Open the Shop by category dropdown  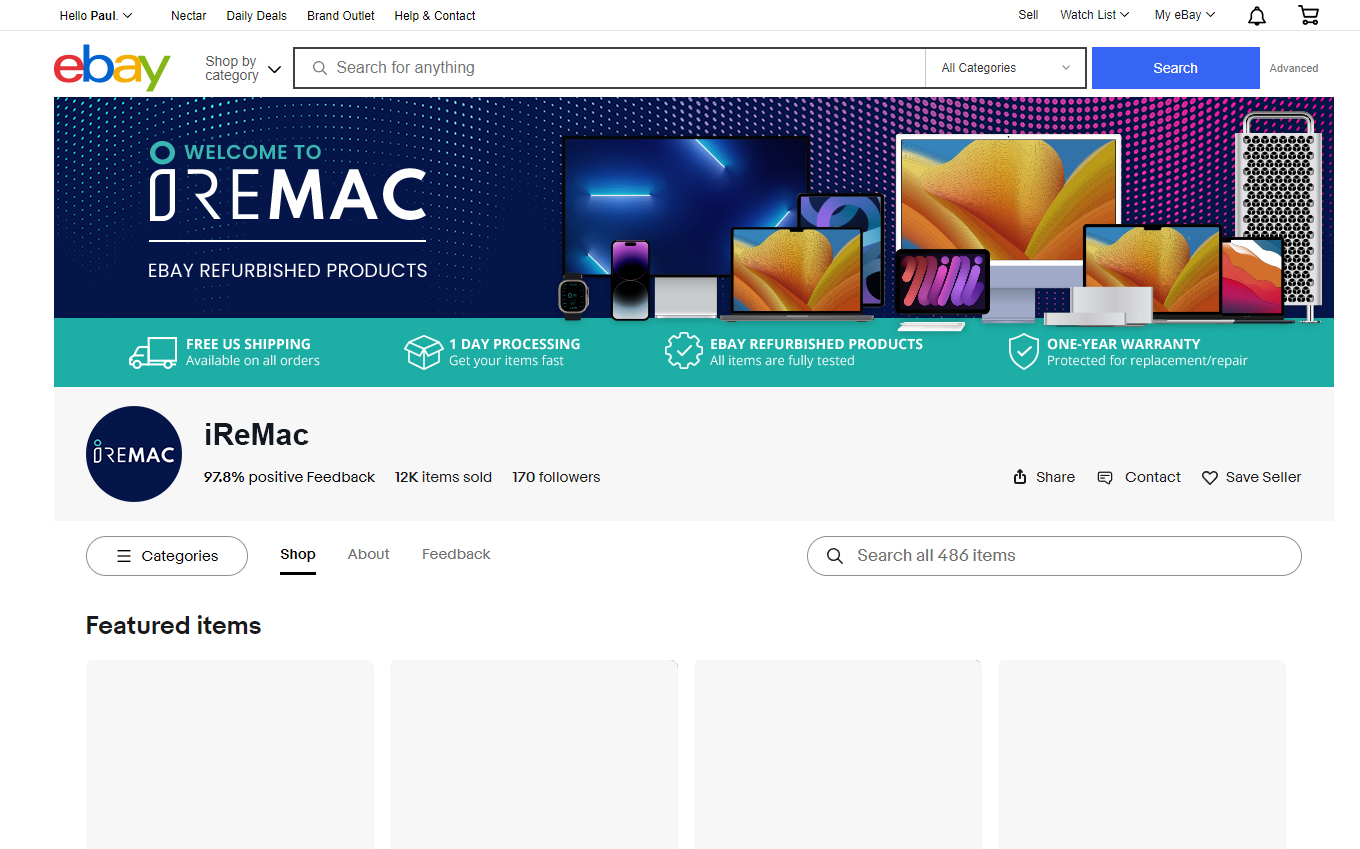click(243, 68)
